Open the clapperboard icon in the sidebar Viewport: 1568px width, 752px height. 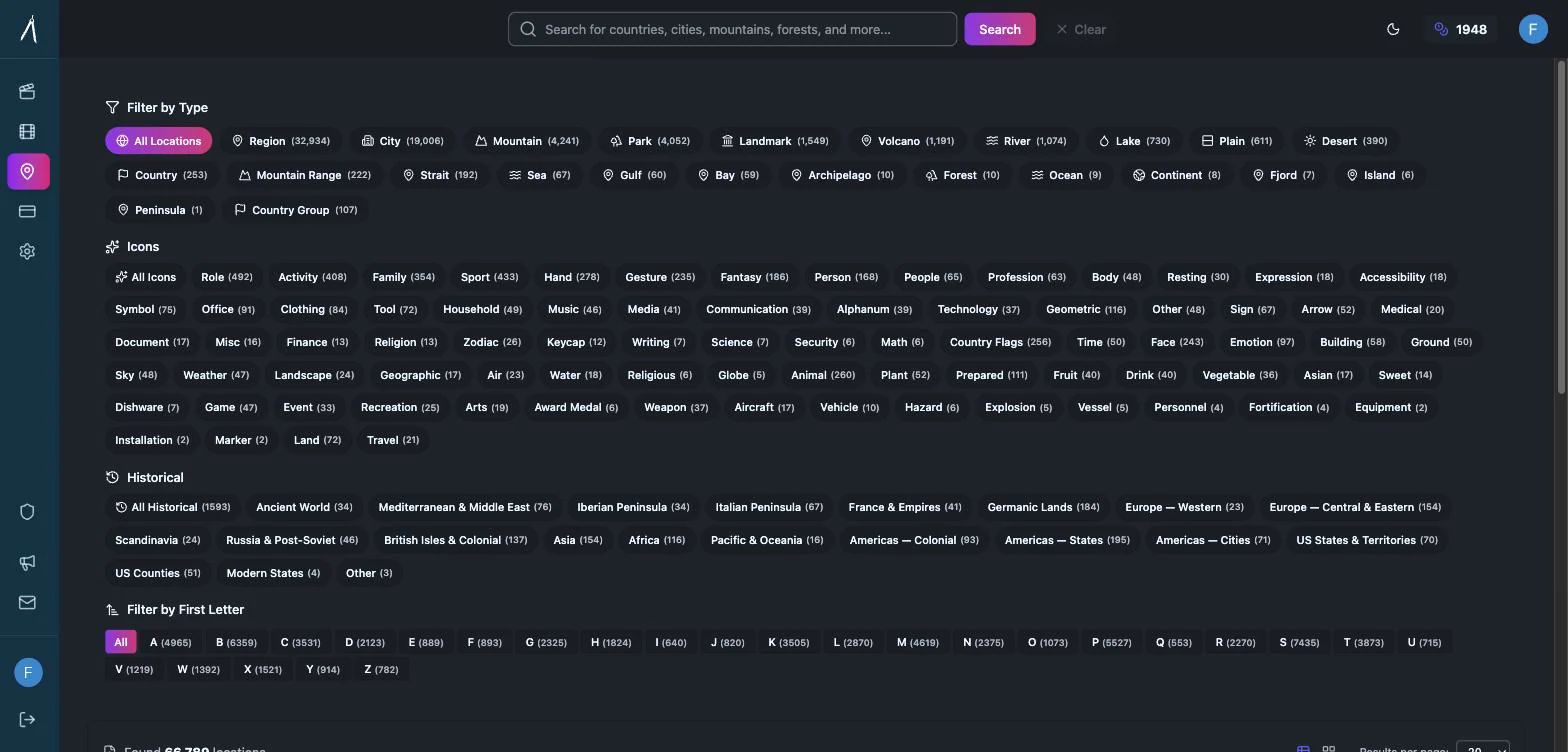(28, 91)
